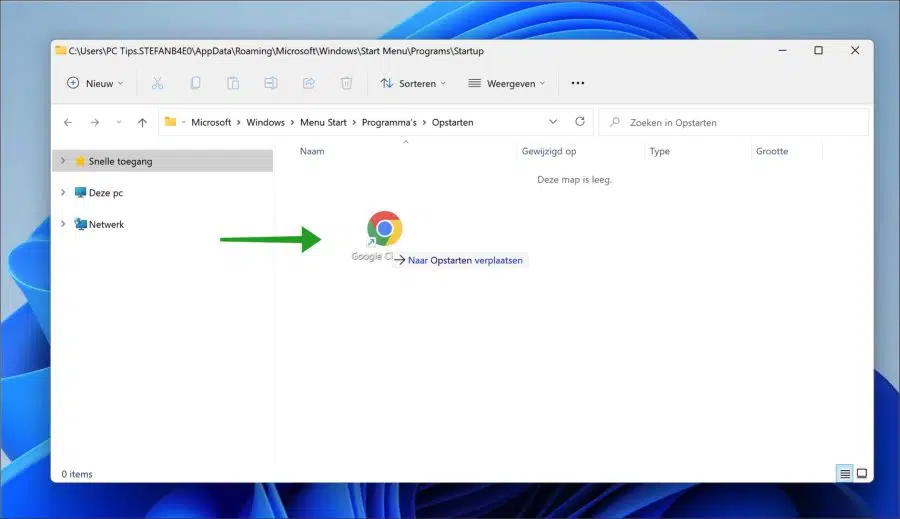The image size is (900, 519).
Task: Select Snelle toegang in the sidebar
Action: click(x=162, y=161)
